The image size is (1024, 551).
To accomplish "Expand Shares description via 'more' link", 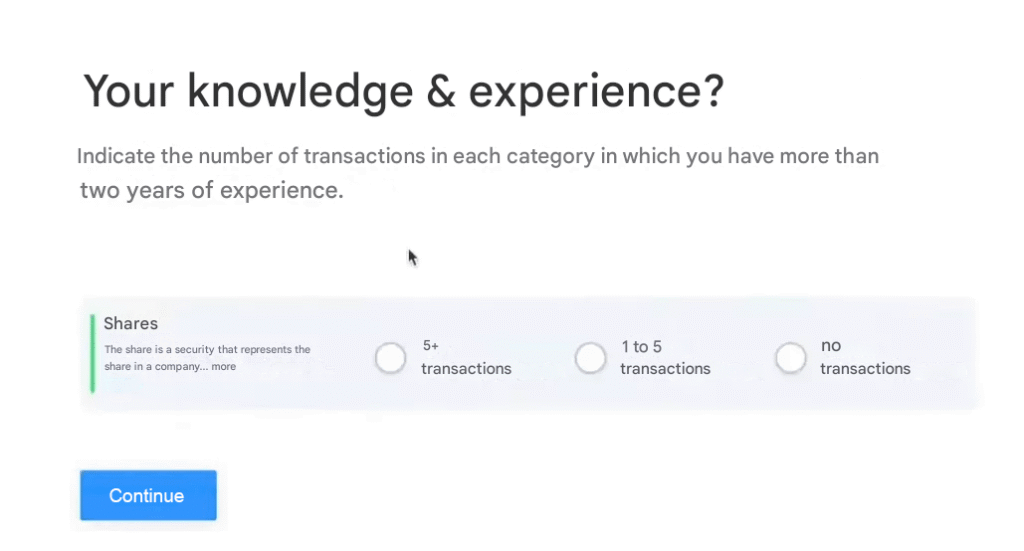I will coord(224,367).
